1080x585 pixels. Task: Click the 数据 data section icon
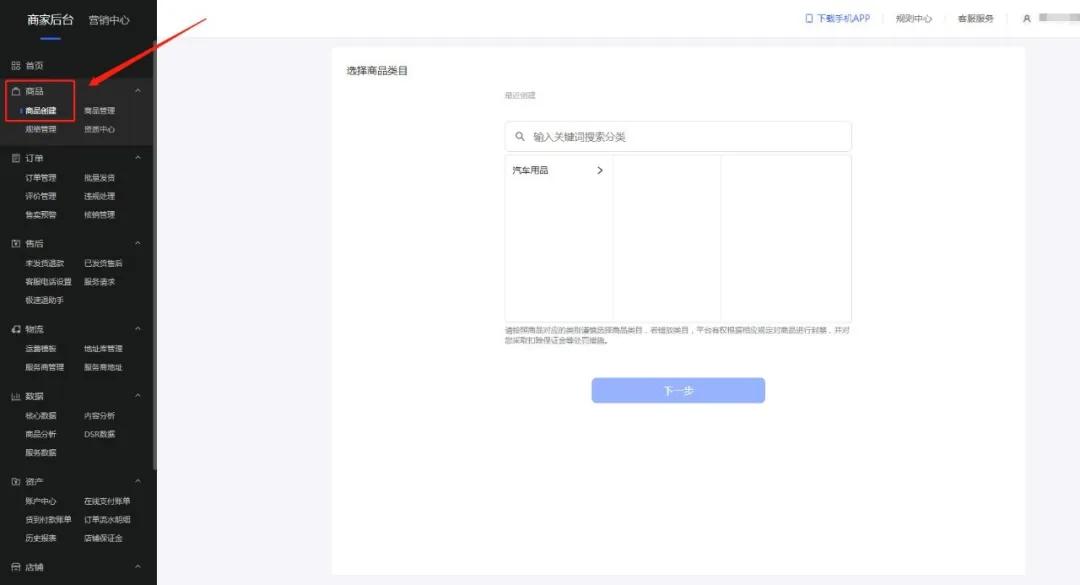pyautogui.click(x=17, y=395)
